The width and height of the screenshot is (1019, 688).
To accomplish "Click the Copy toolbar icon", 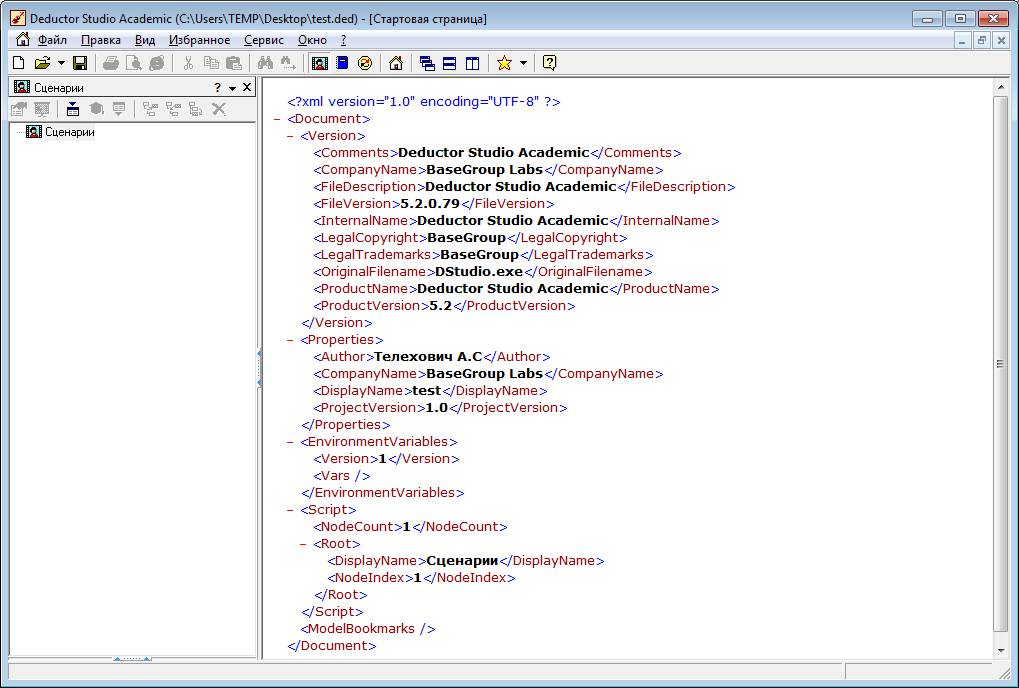I will 211,63.
